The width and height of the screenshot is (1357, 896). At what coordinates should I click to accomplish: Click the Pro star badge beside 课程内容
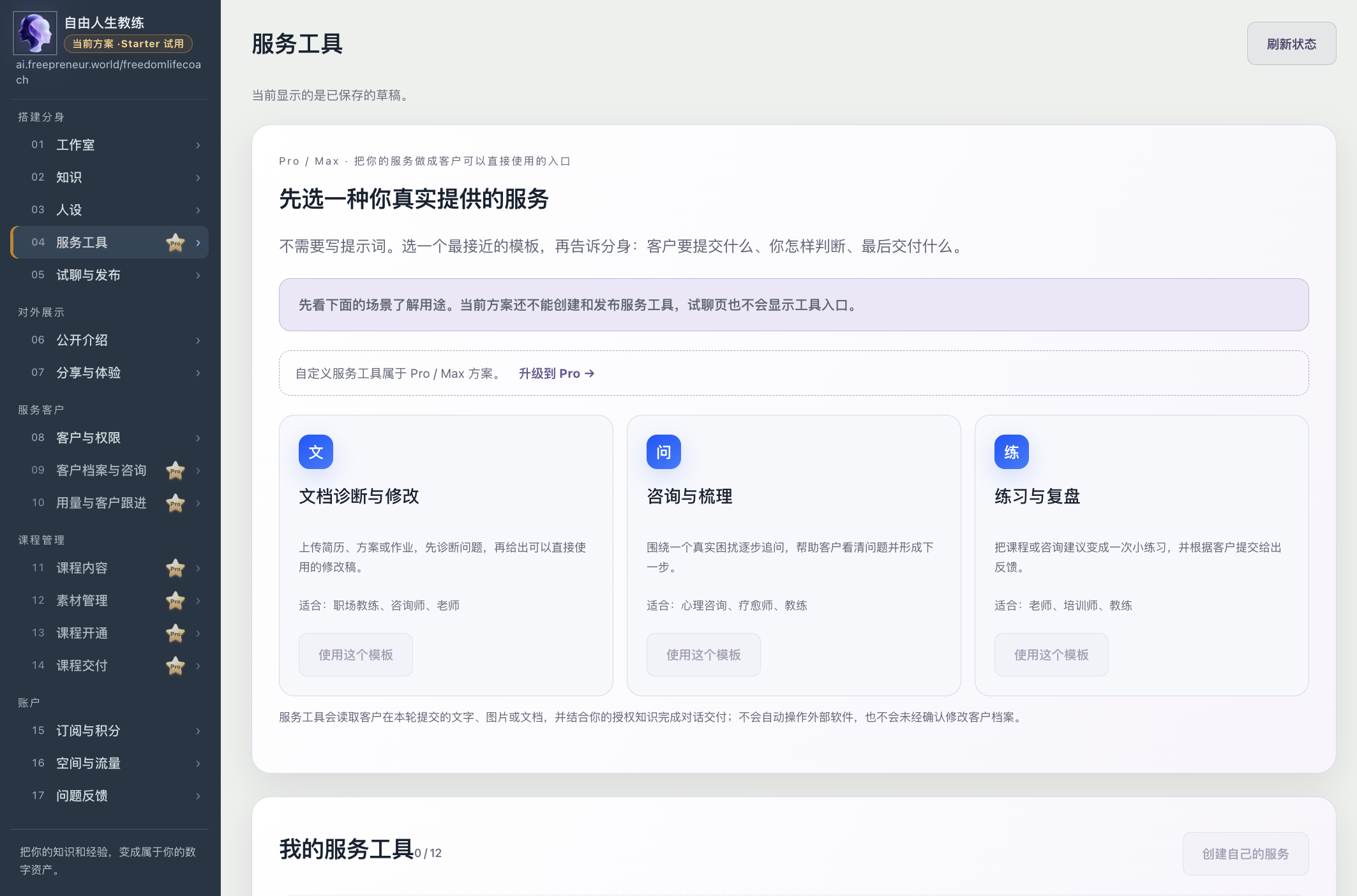coord(176,568)
